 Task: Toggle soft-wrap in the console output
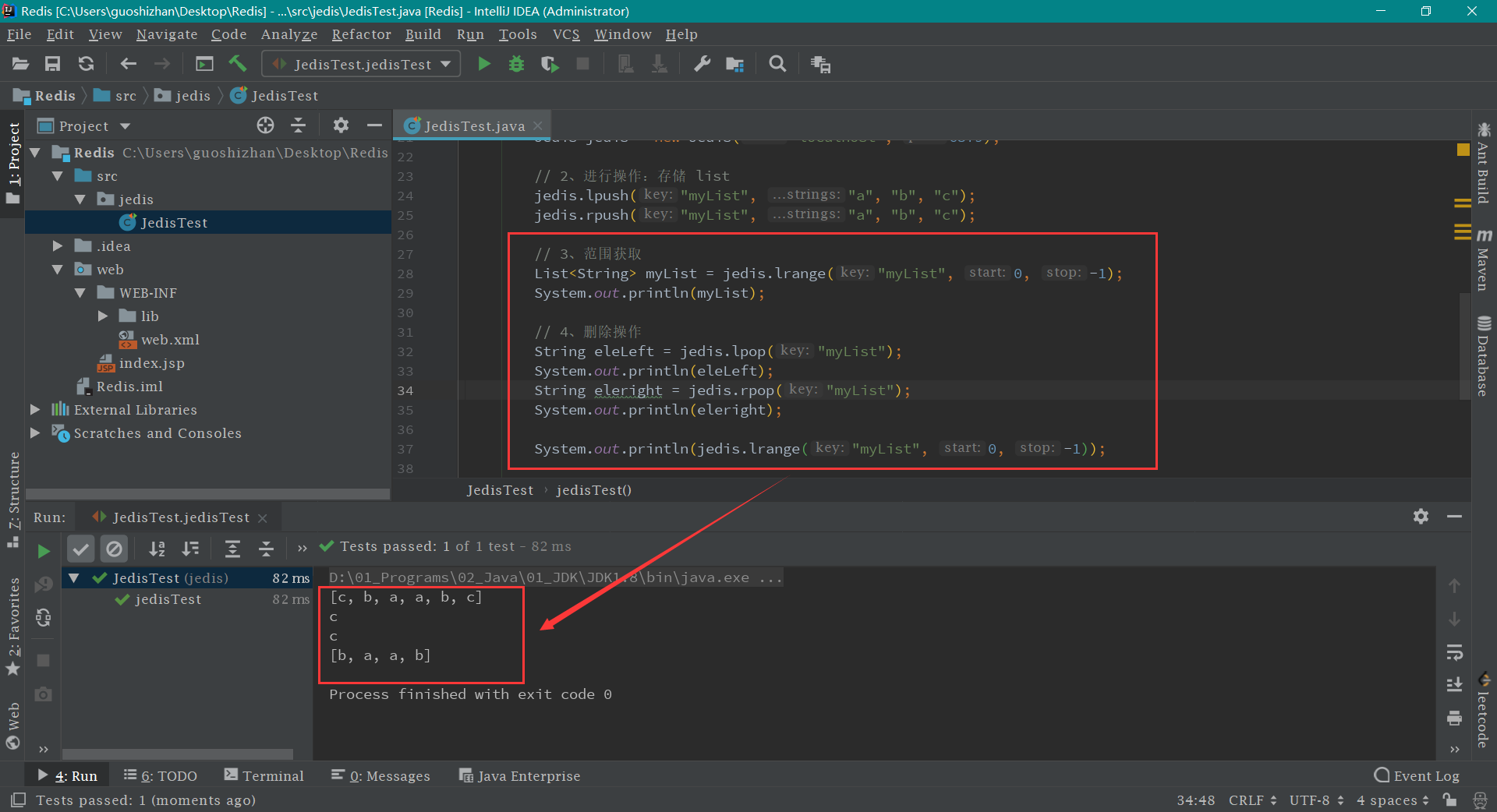(x=1454, y=651)
